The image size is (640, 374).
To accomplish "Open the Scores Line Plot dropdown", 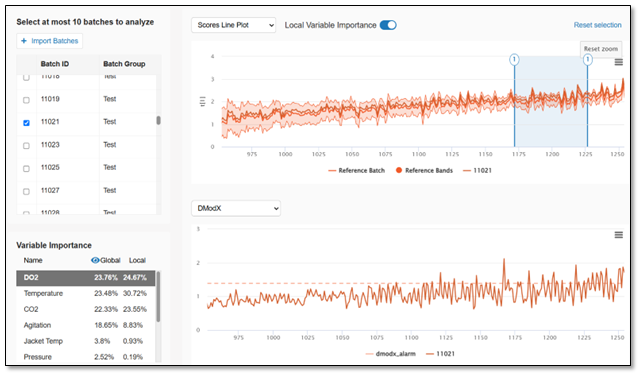I will pos(233,25).
